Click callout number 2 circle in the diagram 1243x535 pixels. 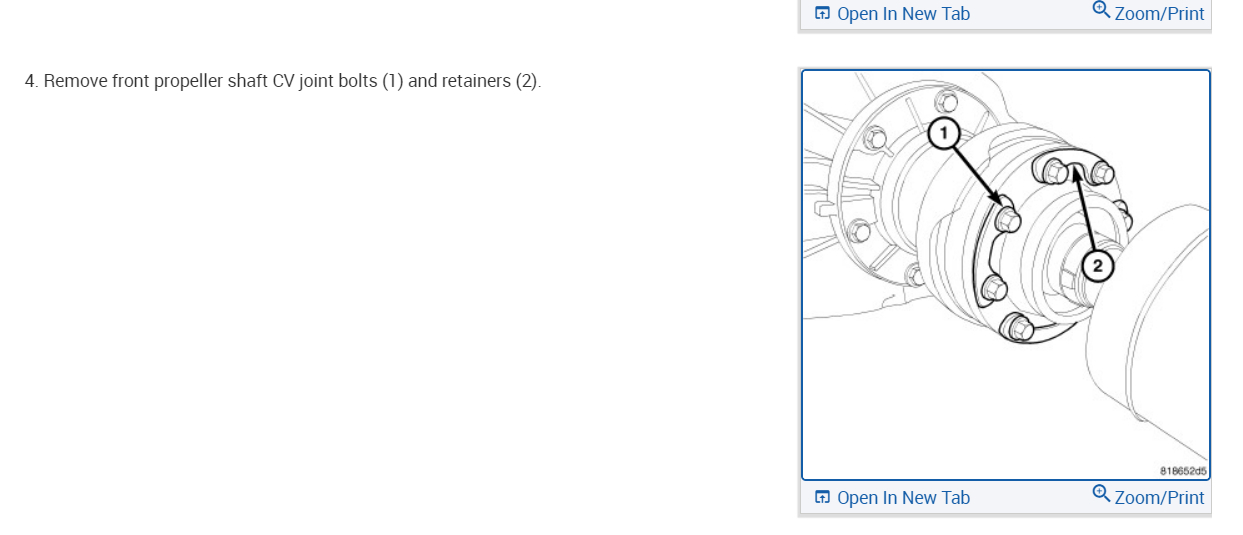(1097, 266)
